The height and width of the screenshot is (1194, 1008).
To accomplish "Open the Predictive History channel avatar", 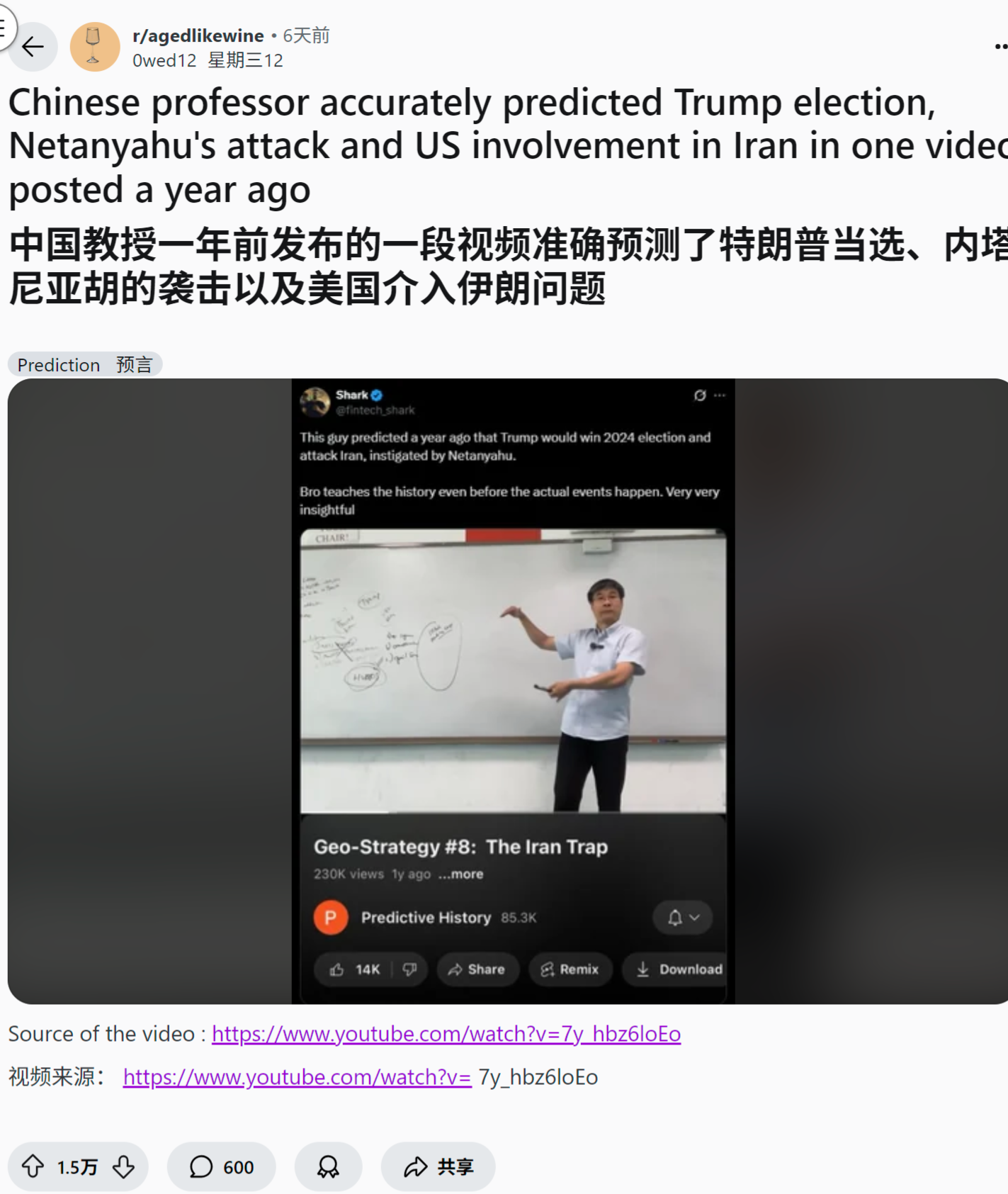I will (331, 918).
